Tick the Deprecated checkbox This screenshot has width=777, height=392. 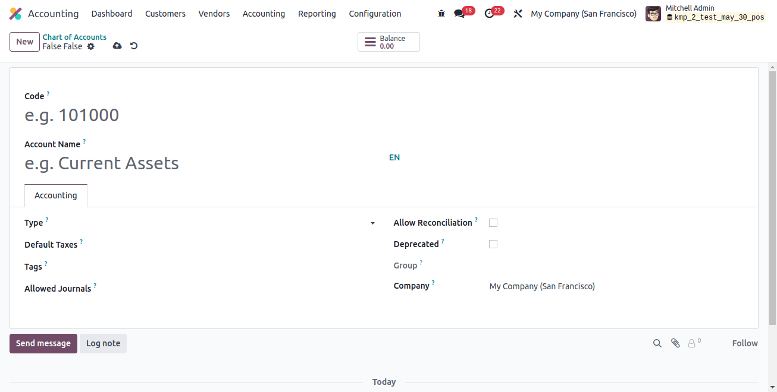tap(493, 244)
